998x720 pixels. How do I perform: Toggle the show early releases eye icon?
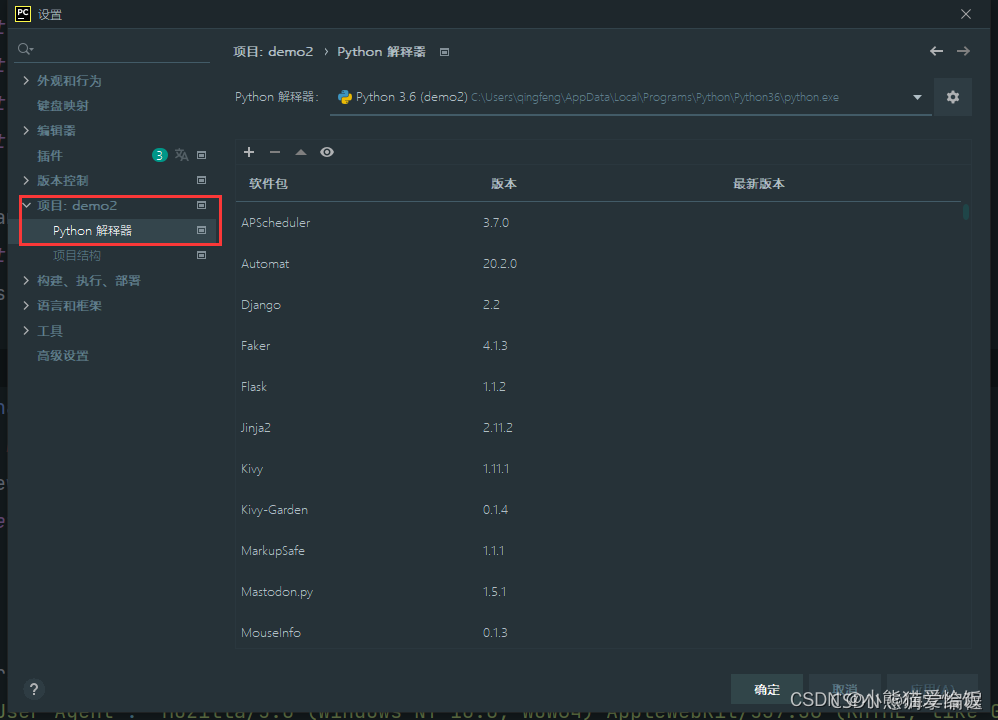coord(327,152)
